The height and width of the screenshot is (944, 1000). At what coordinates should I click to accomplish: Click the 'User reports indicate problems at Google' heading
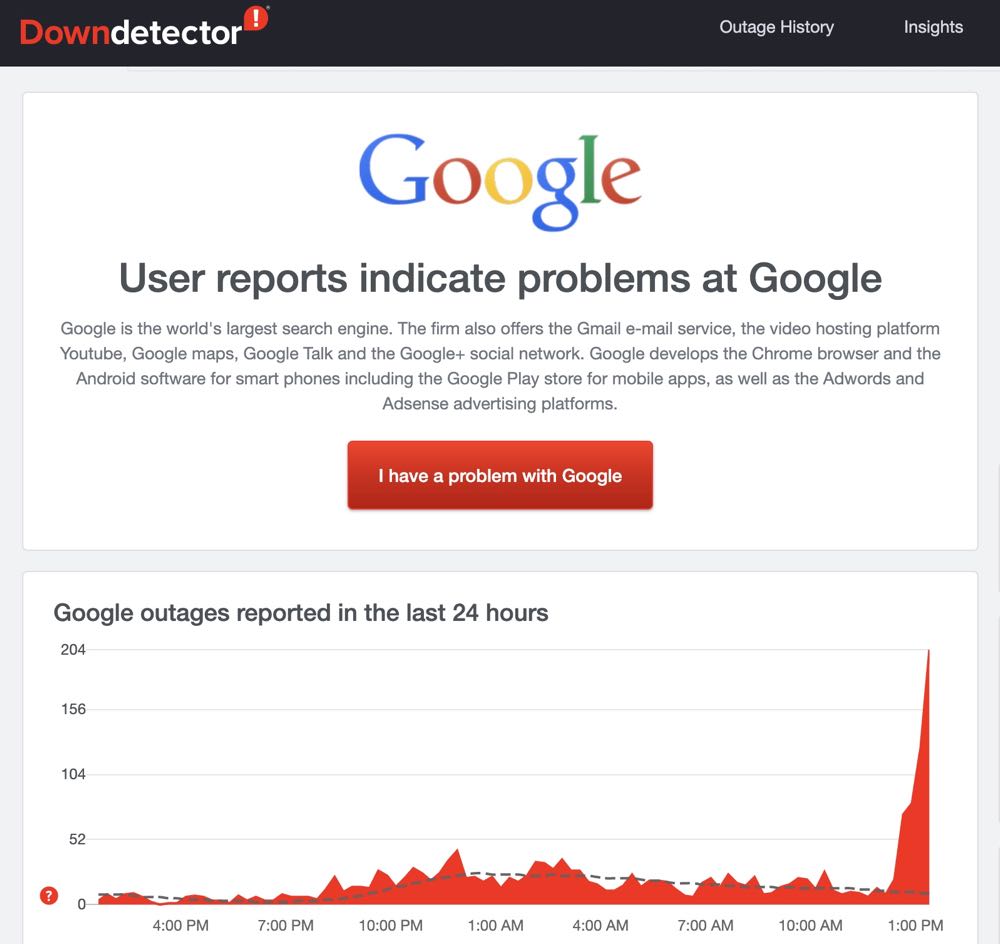[500, 278]
